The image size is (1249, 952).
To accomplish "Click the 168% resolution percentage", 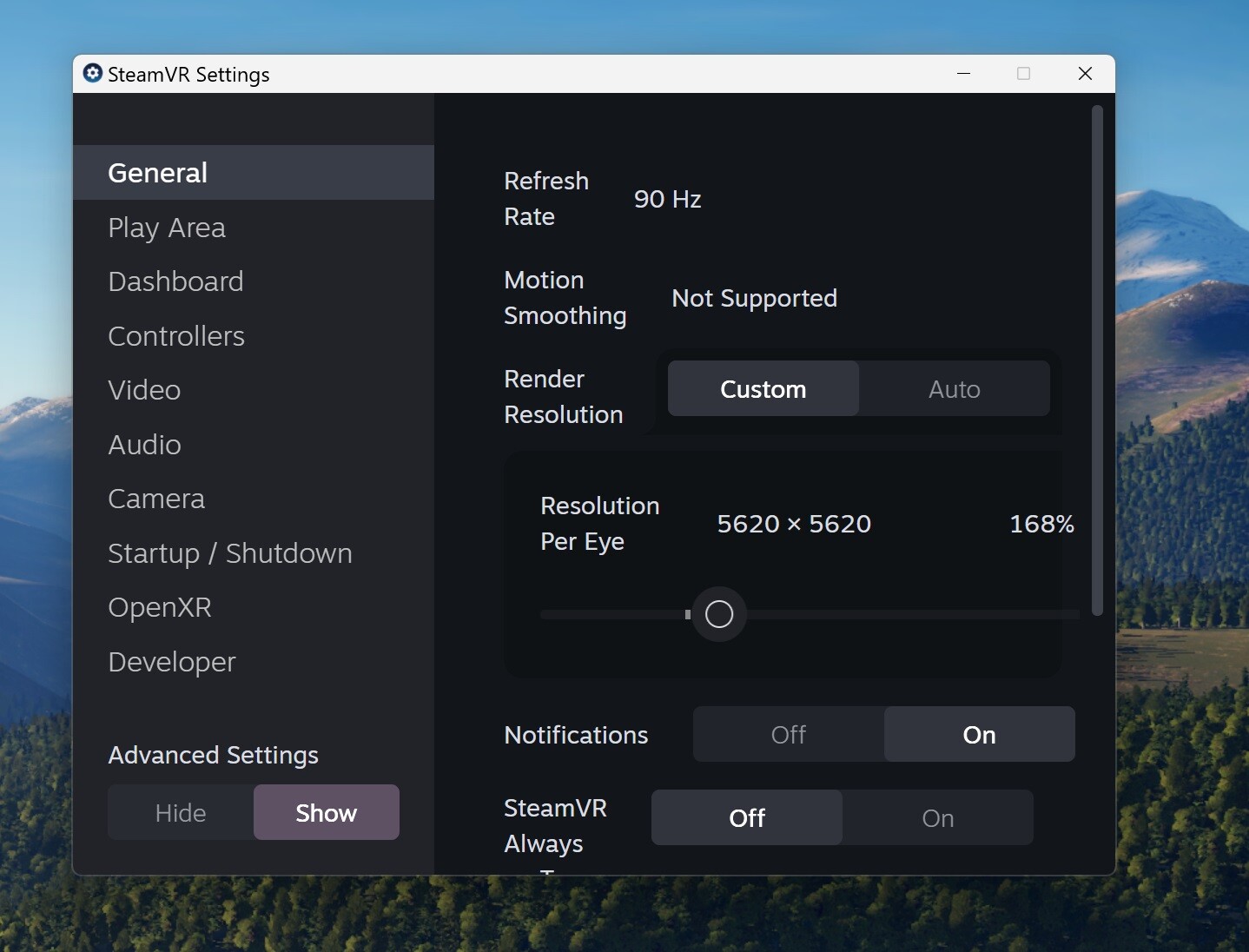I will 1041,524.
